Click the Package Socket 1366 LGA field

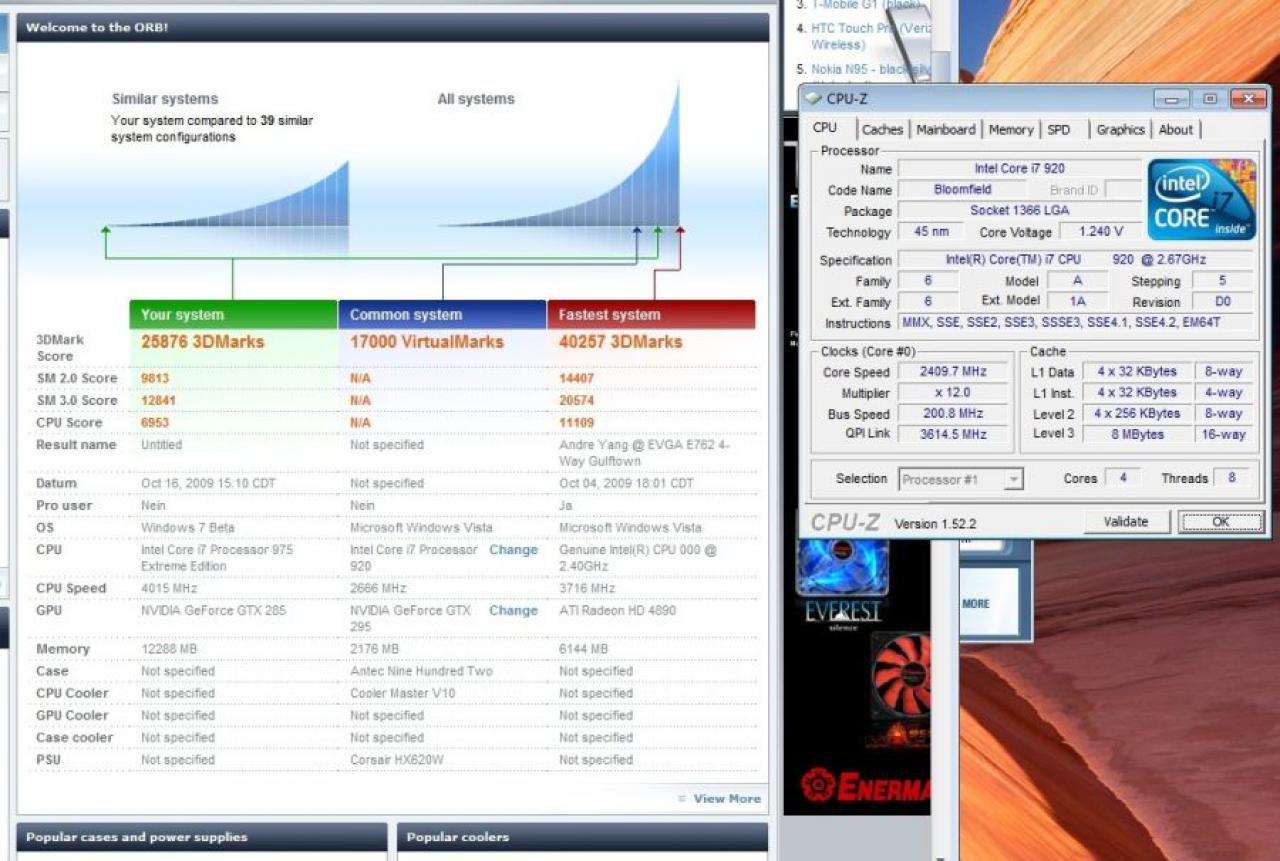click(x=1020, y=210)
